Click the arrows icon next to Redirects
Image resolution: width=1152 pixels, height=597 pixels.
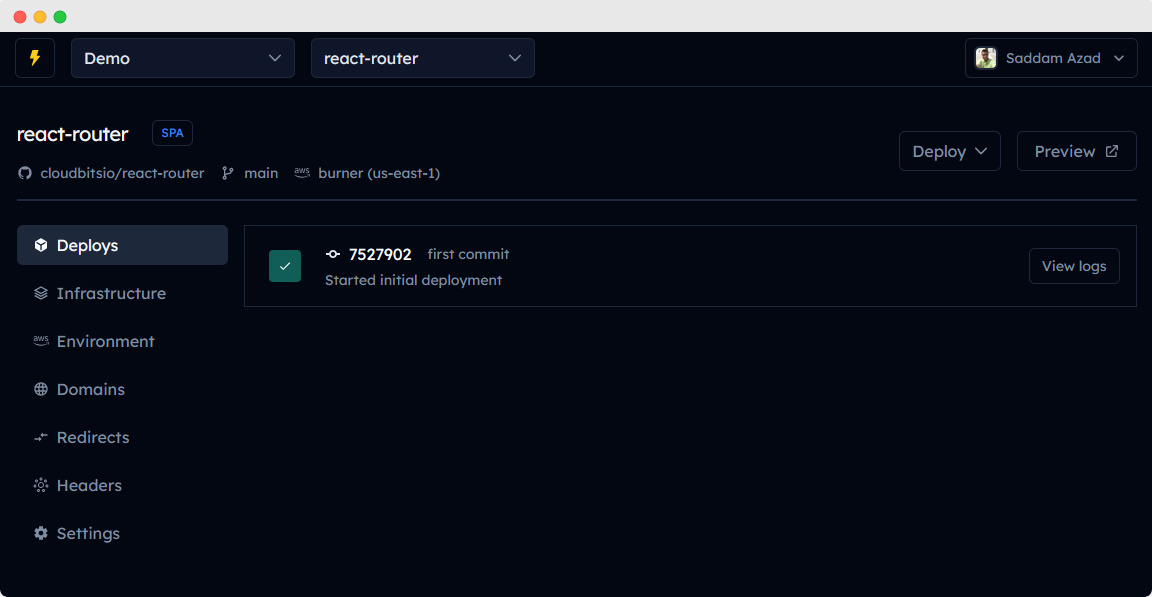40,437
